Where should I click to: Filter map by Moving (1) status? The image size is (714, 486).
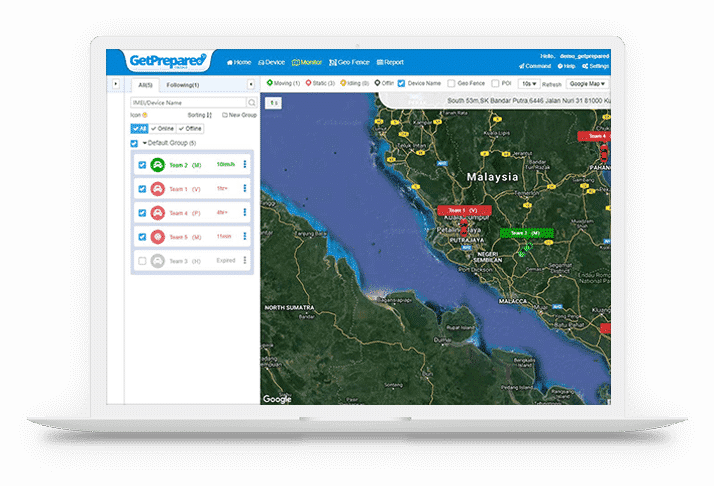pyautogui.click(x=283, y=83)
